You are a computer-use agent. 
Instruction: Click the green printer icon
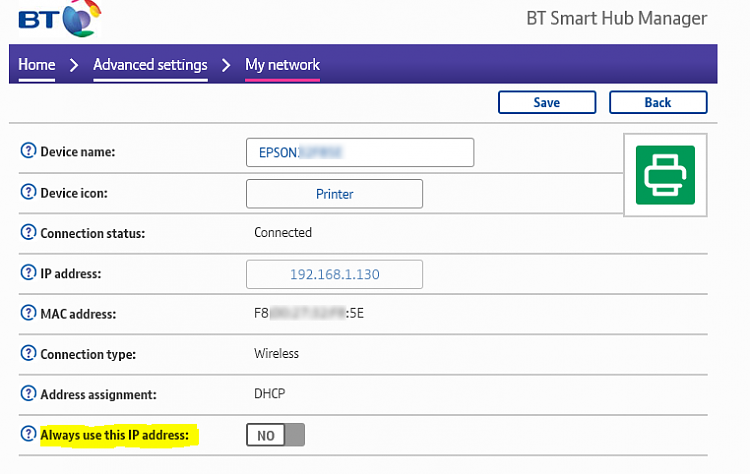(665, 175)
